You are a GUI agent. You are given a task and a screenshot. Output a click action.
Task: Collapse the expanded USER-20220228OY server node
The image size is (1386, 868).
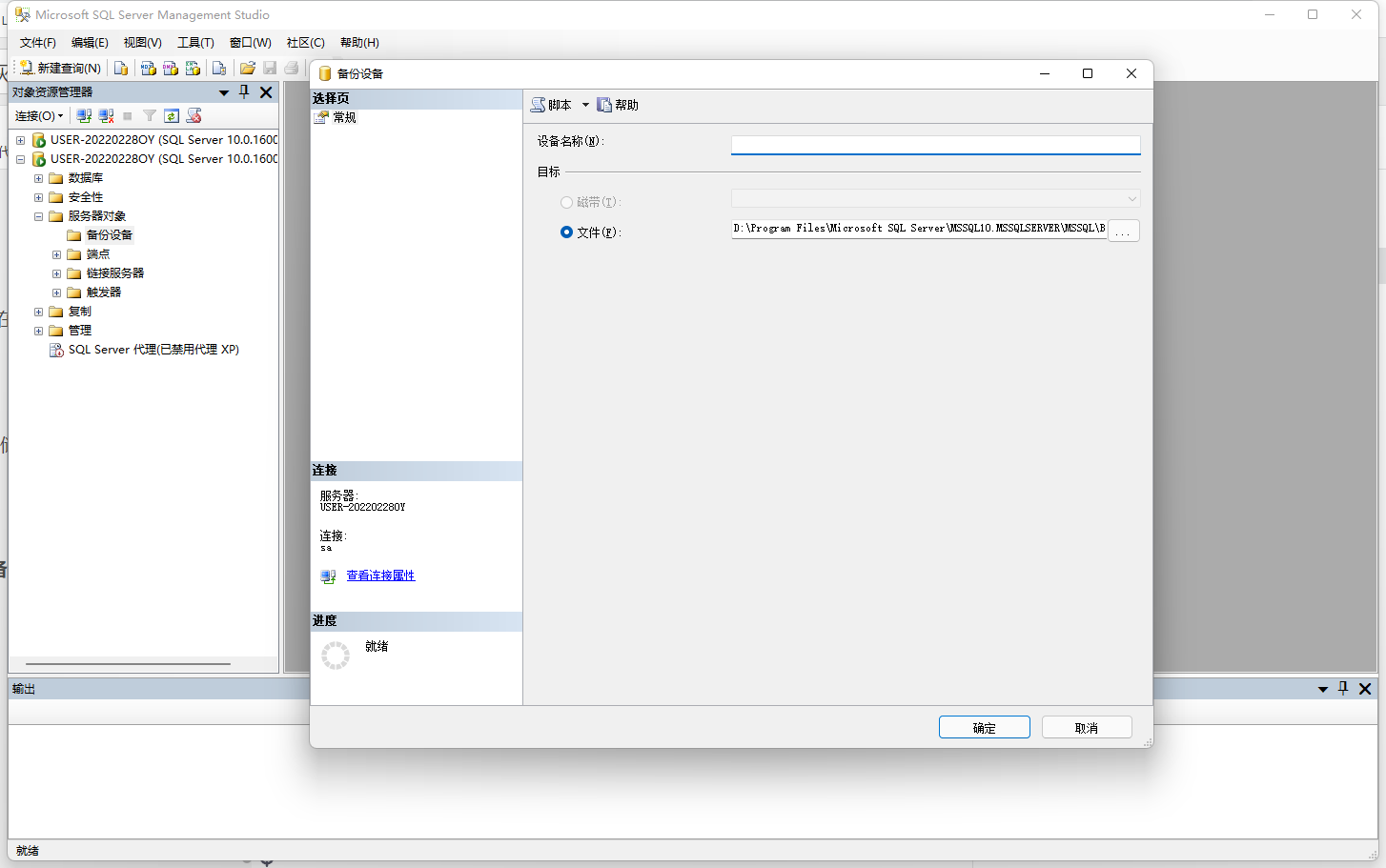coord(20,159)
